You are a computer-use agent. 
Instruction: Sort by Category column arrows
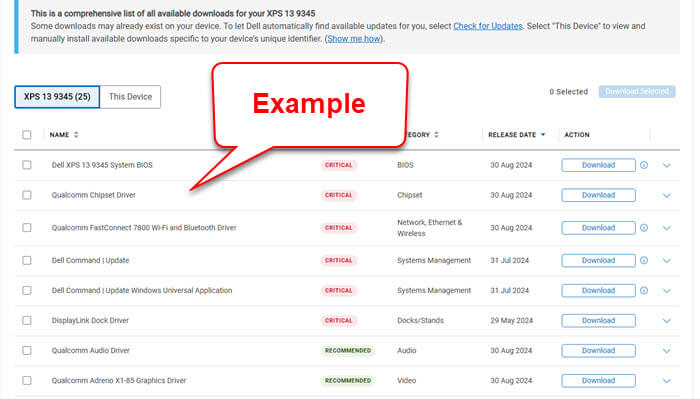point(436,135)
